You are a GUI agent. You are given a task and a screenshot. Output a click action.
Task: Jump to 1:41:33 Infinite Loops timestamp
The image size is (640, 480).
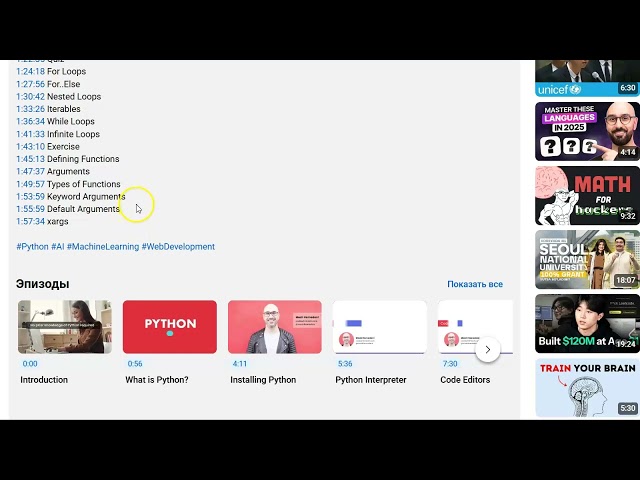31,134
